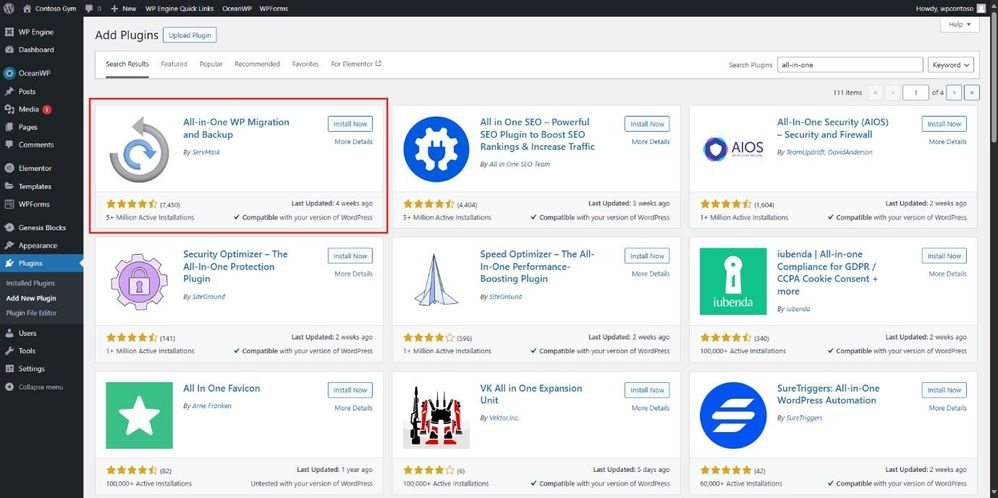Click the All In One Favicon star icon

click(139, 415)
